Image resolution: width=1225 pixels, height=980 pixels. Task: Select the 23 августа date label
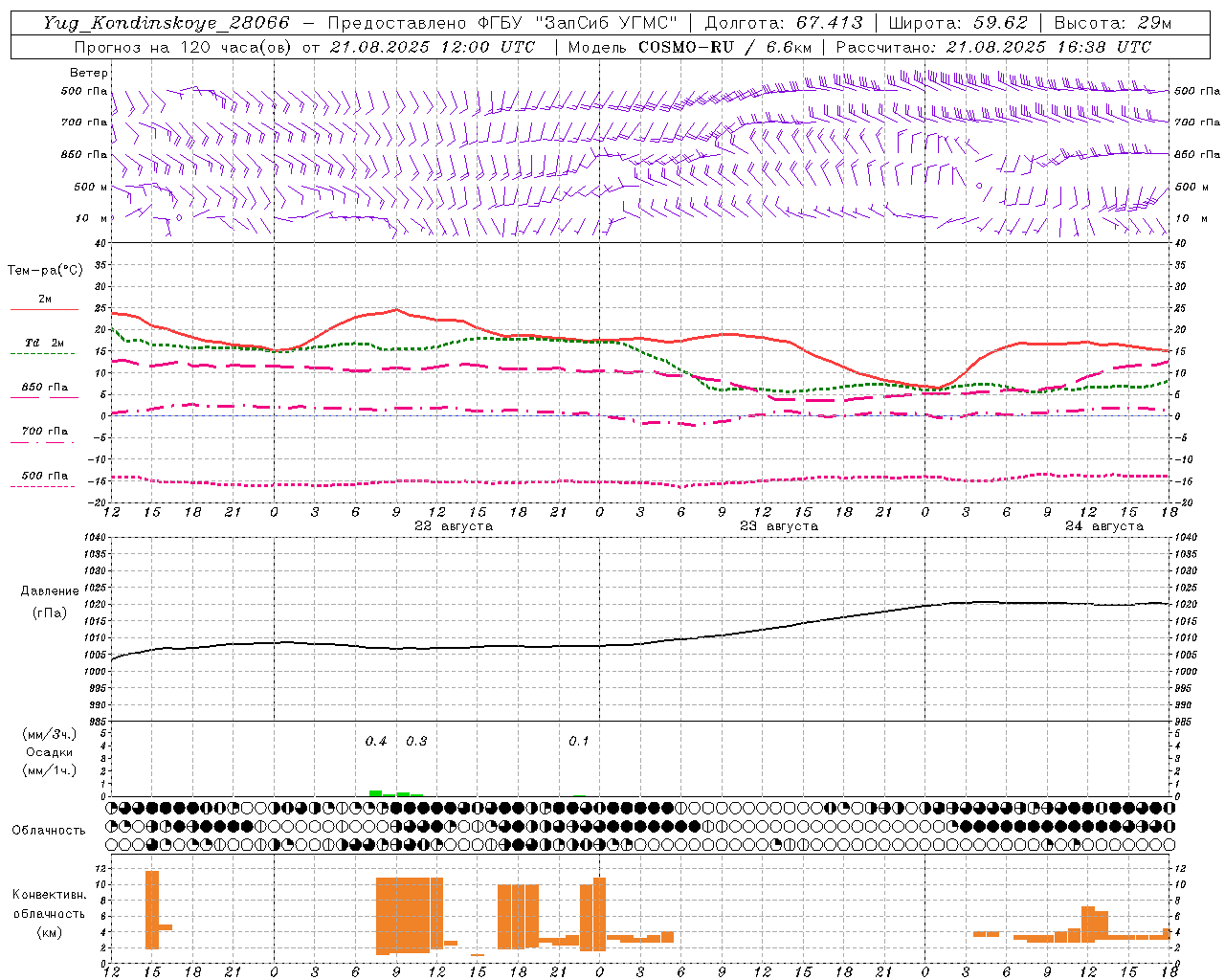click(779, 525)
